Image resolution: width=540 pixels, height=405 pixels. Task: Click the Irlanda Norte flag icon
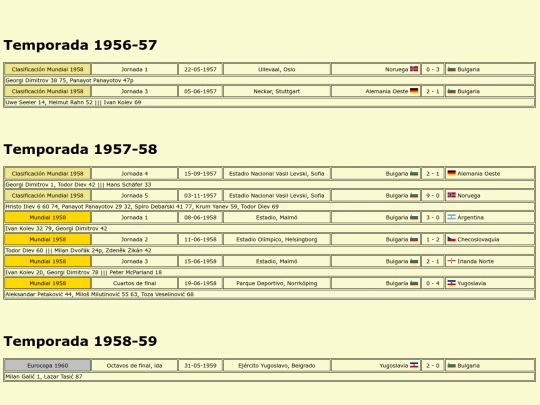451,261
